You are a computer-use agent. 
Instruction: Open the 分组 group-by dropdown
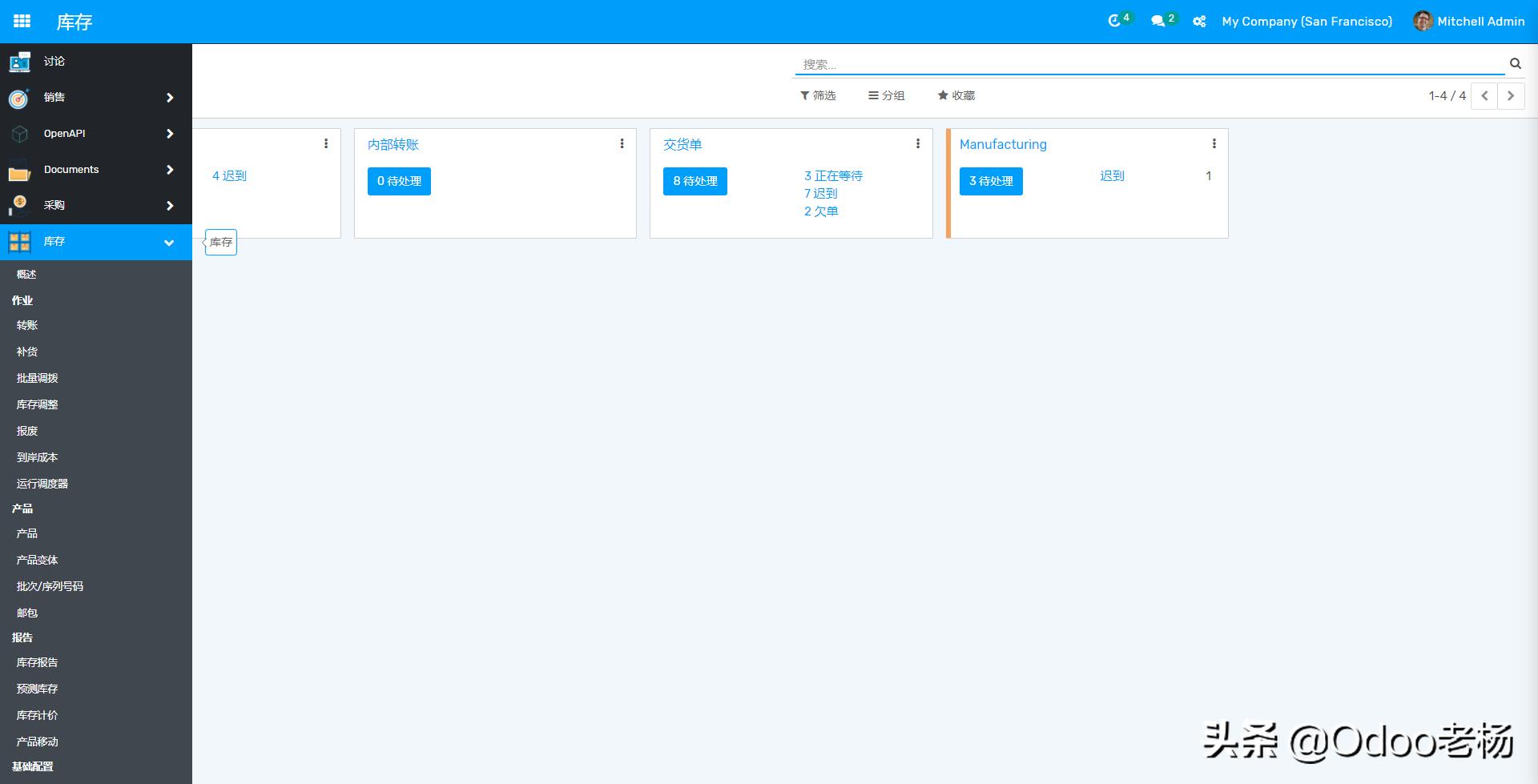tap(886, 95)
